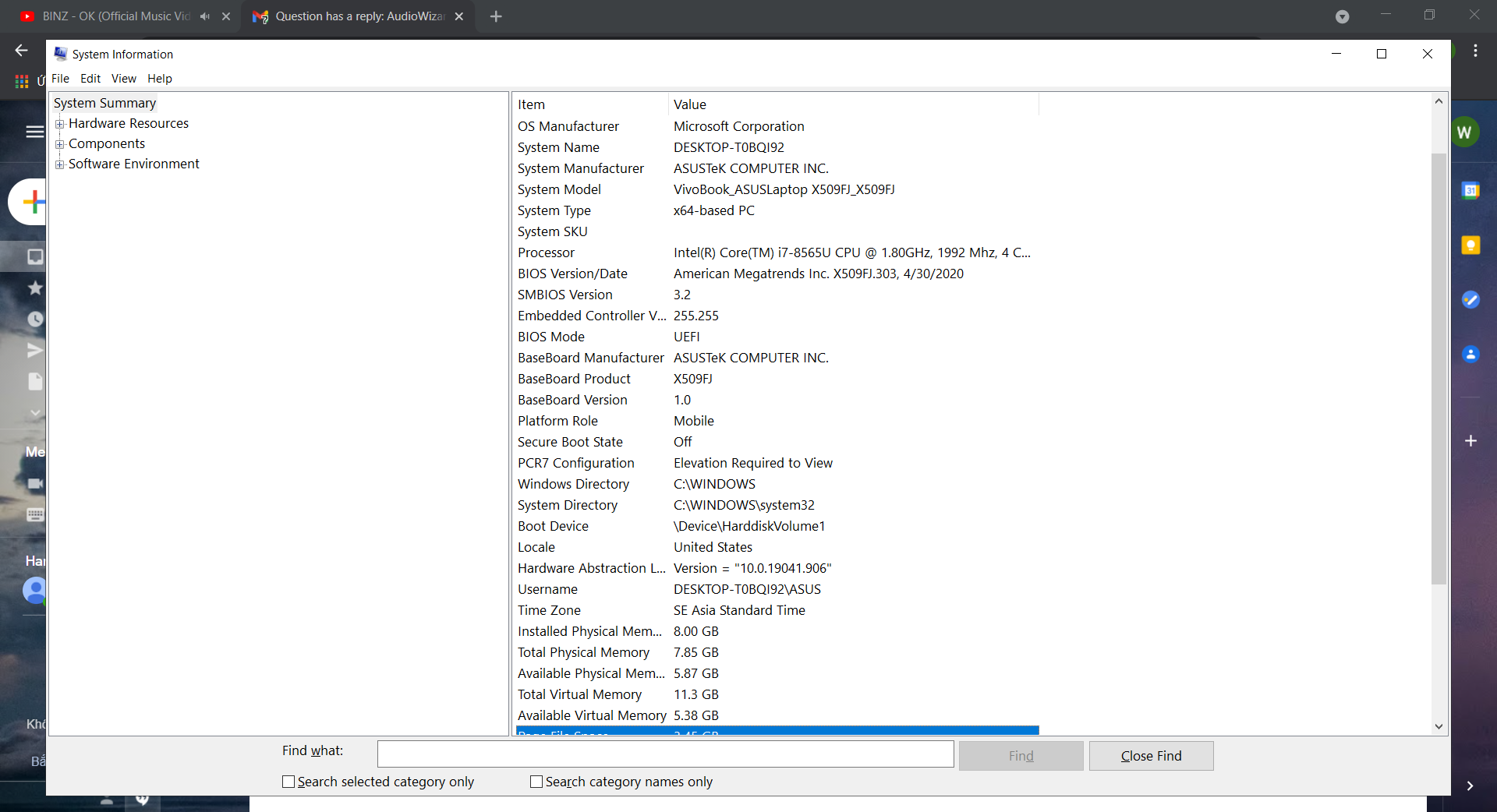Select the Platform Role row
1497x812 pixels.
[x=777, y=421]
